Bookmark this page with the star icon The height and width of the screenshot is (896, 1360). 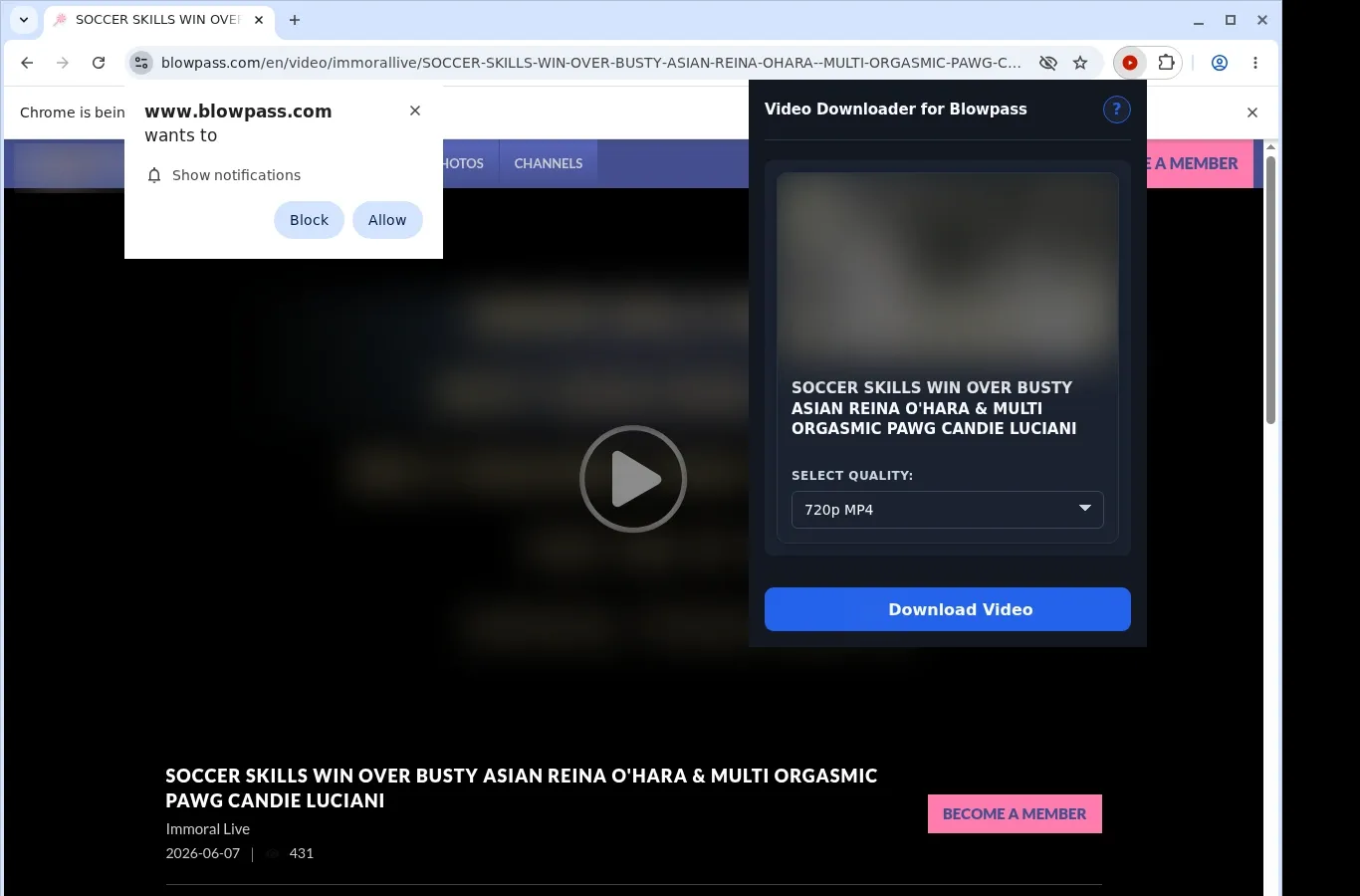click(x=1080, y=63)
